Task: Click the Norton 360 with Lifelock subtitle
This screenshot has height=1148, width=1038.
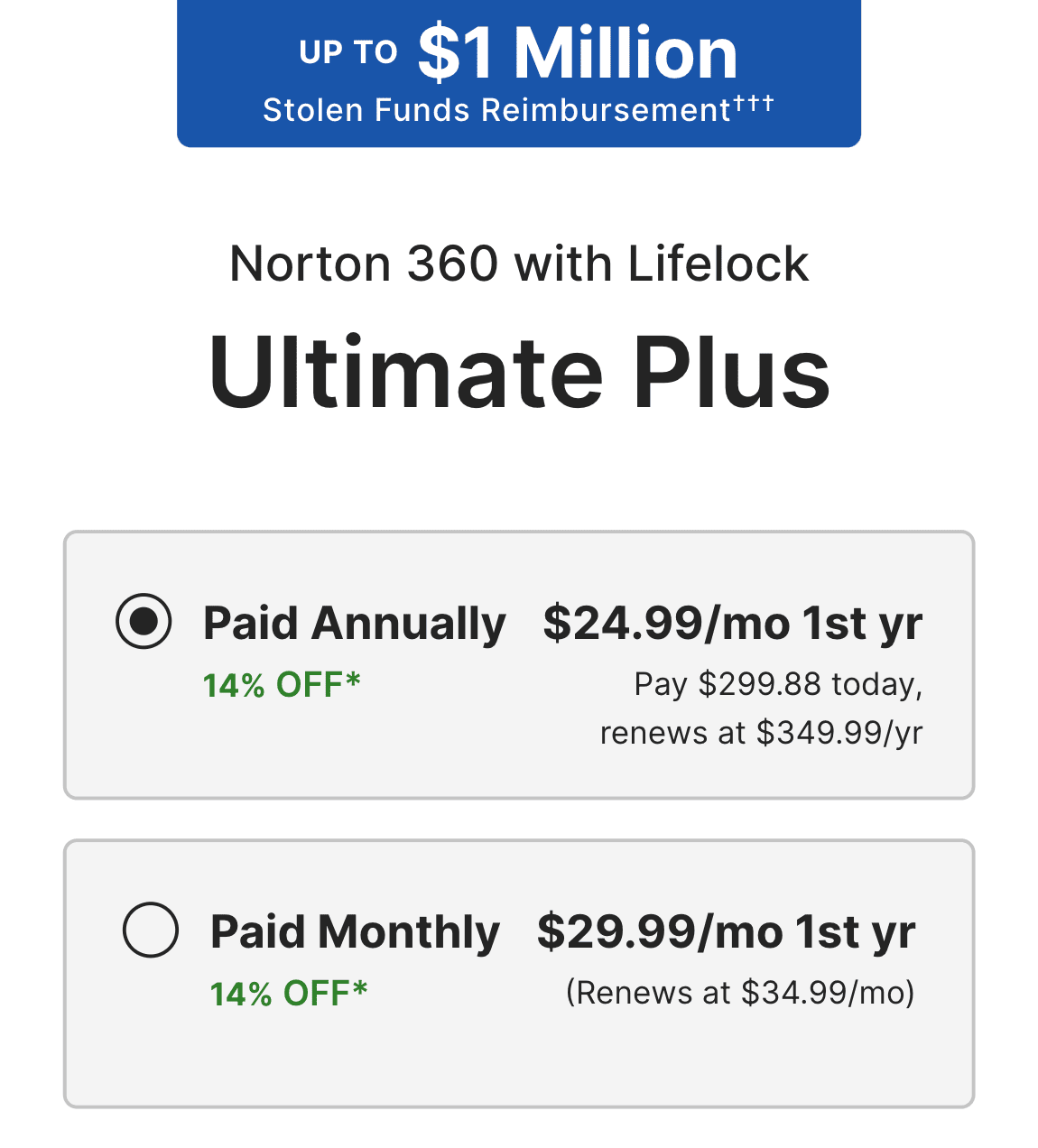Action: point(519,264)
